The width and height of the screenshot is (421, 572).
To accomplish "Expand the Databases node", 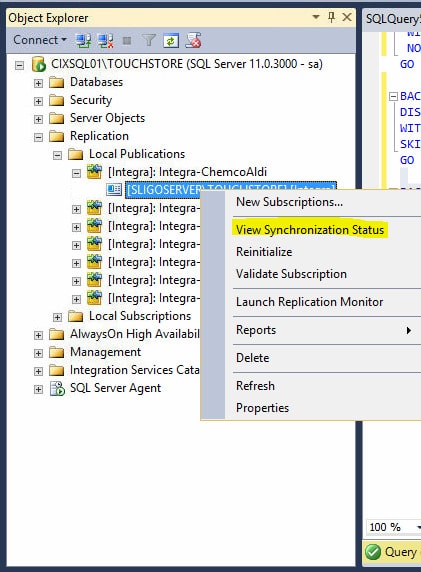I will click(38, 83).
